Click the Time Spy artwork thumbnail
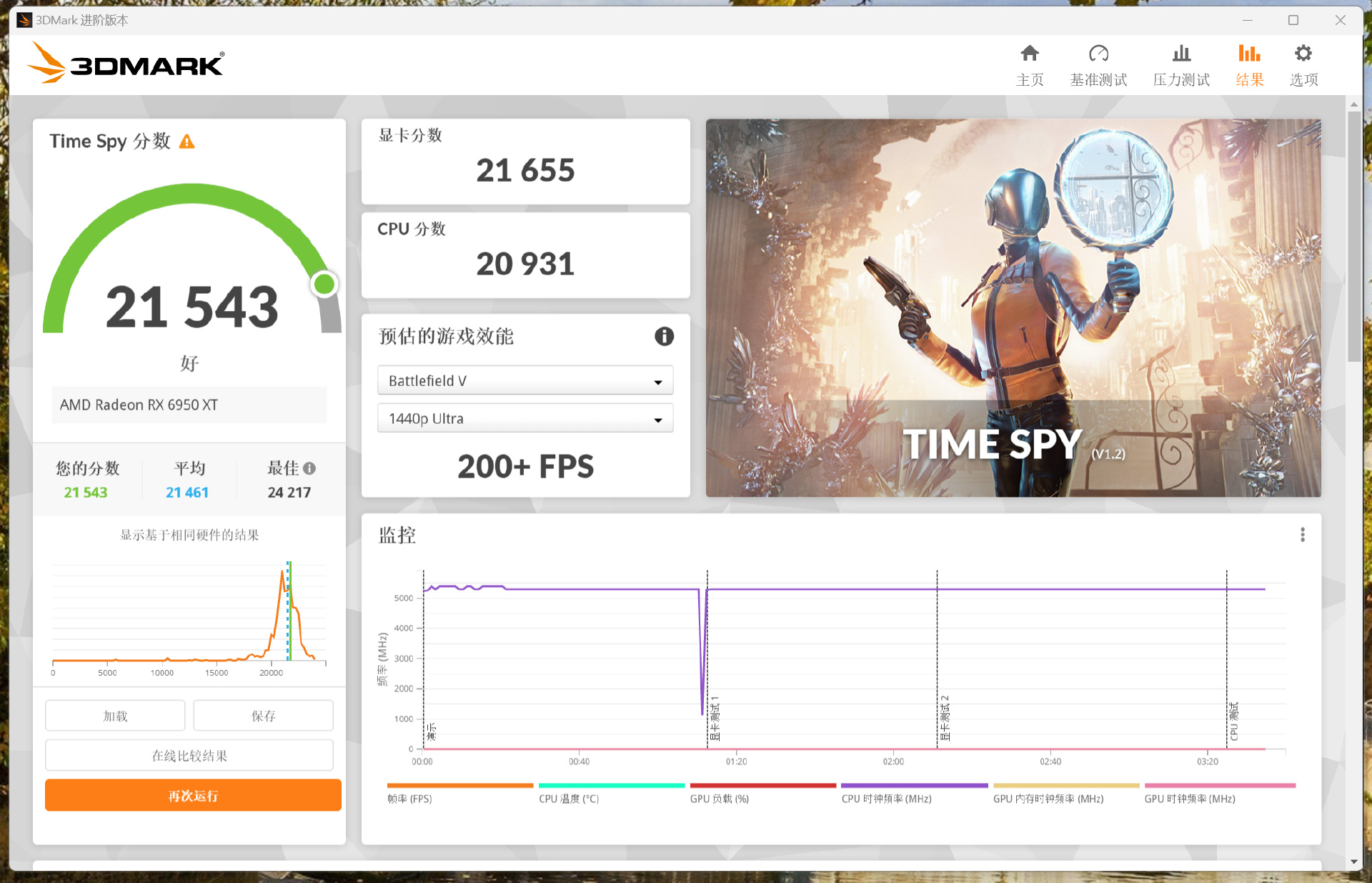This screenshot has width=1372, height=883. (x=1013, y=307)
